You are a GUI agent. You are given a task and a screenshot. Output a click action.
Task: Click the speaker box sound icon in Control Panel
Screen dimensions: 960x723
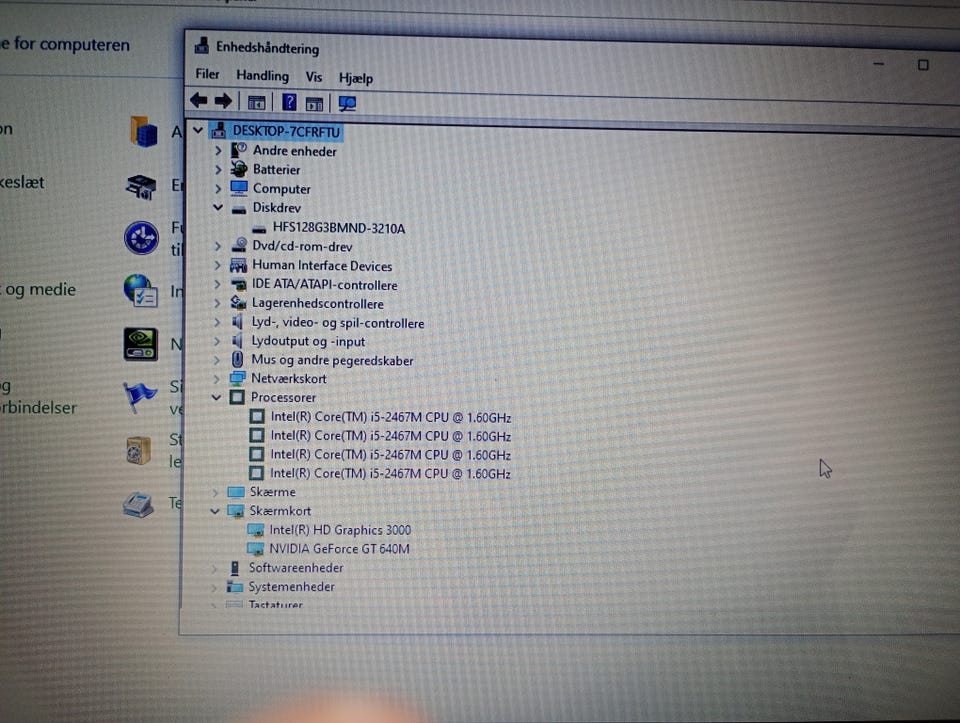point(138,451)
